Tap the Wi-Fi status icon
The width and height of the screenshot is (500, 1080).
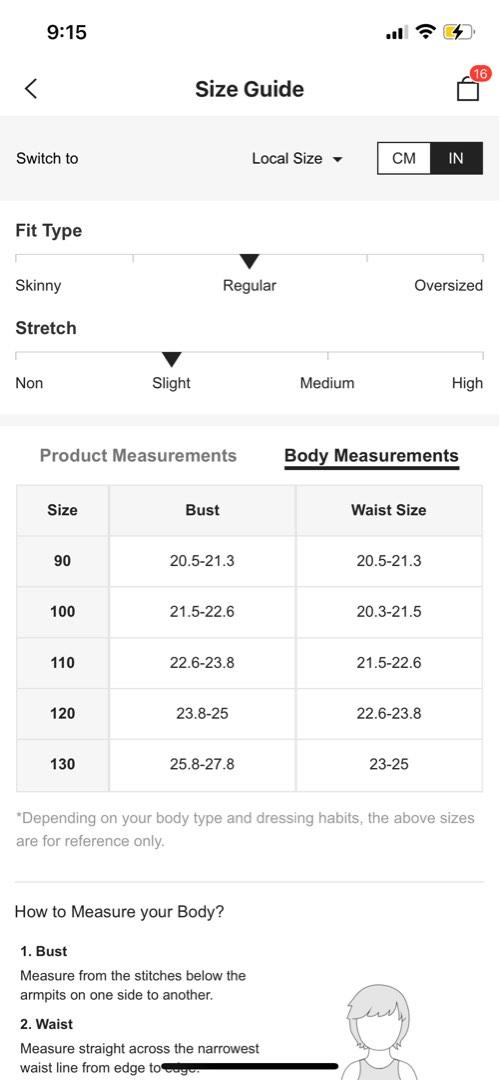[x=427, y=32]
